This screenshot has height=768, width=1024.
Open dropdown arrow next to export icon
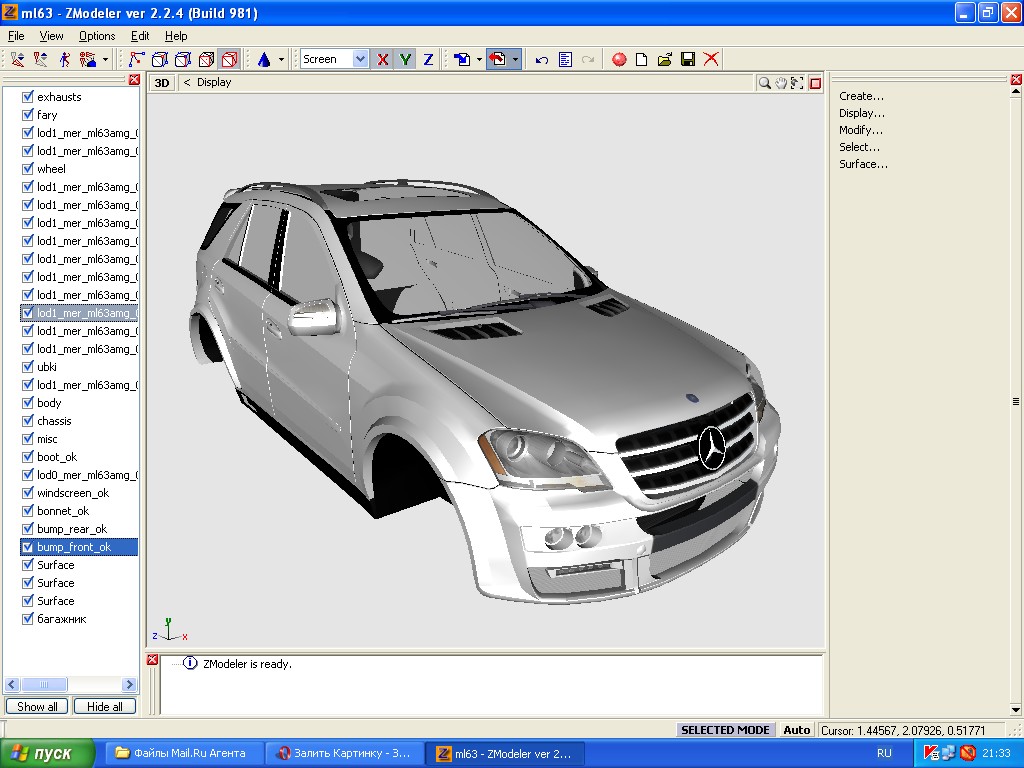point(515,59)
